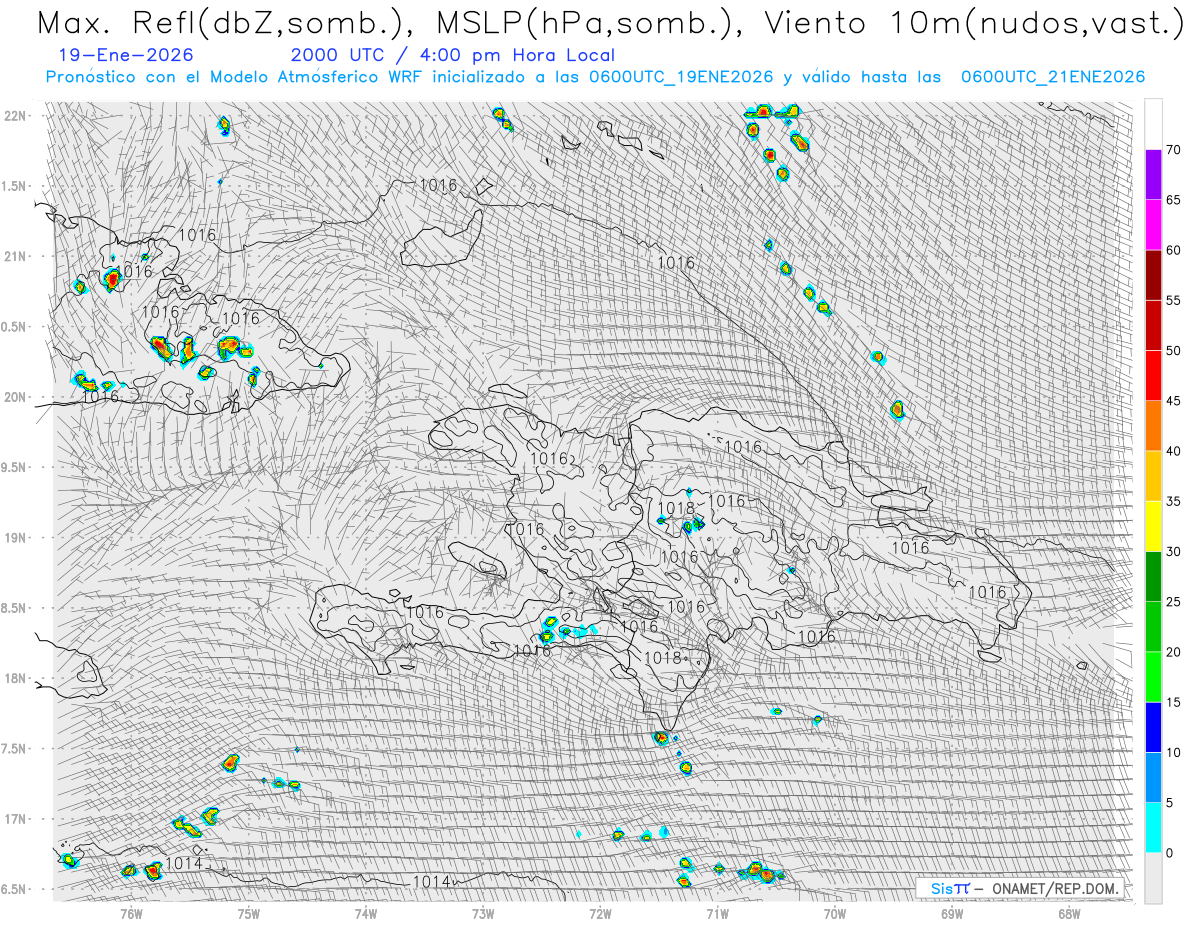Click the '75W' longitude axis label
Viewport: 1200px width, 927px height.
point(249,912)
